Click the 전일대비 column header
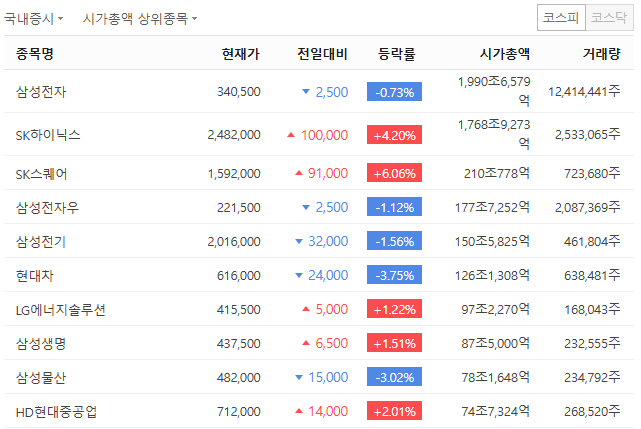The width and height of the screenshot is (641, 429). 322,54
